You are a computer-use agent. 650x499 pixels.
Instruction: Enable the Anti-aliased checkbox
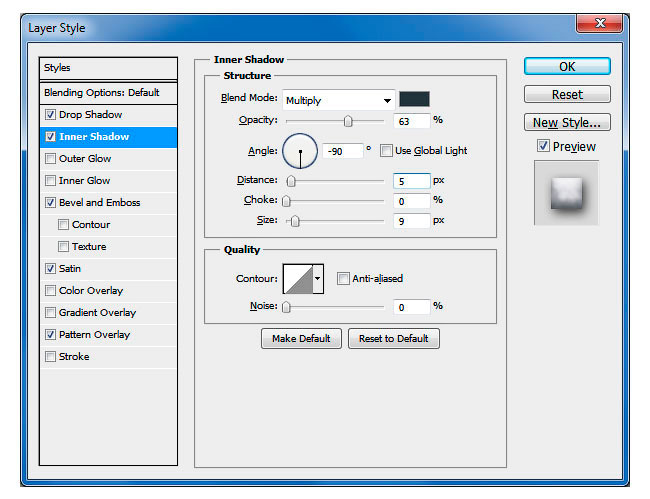343,278
